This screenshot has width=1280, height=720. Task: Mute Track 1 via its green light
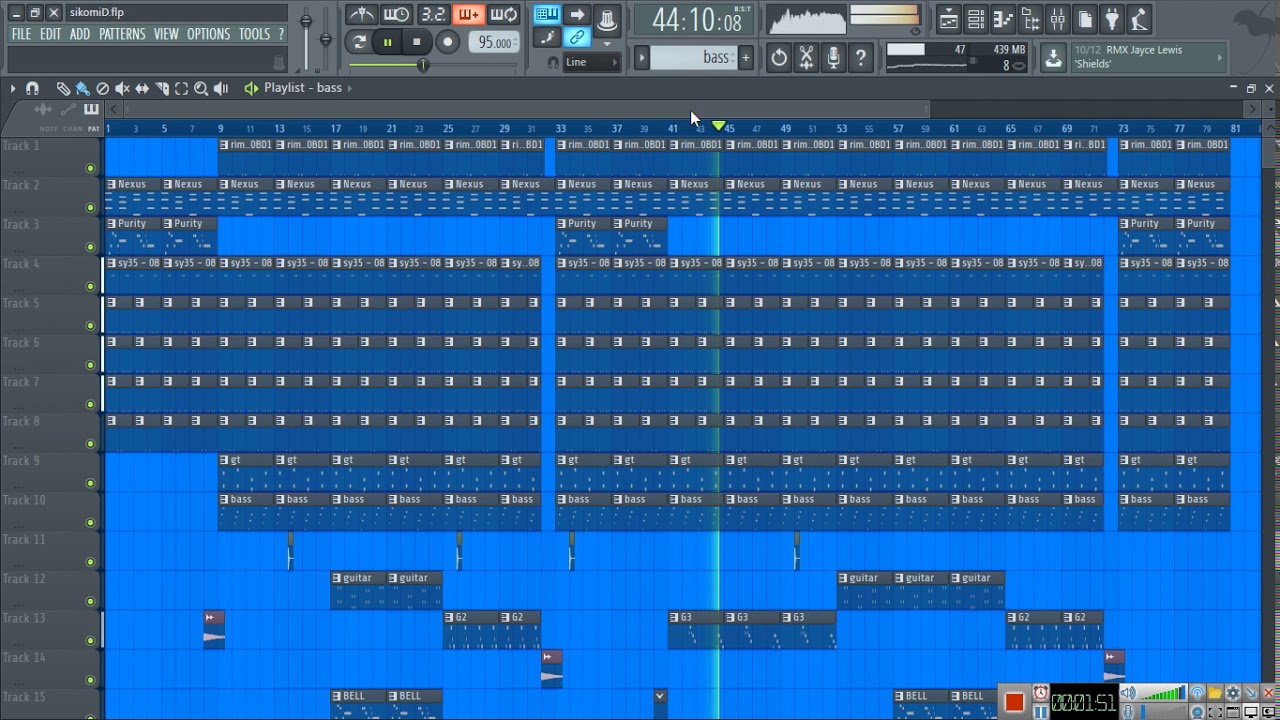91,168
